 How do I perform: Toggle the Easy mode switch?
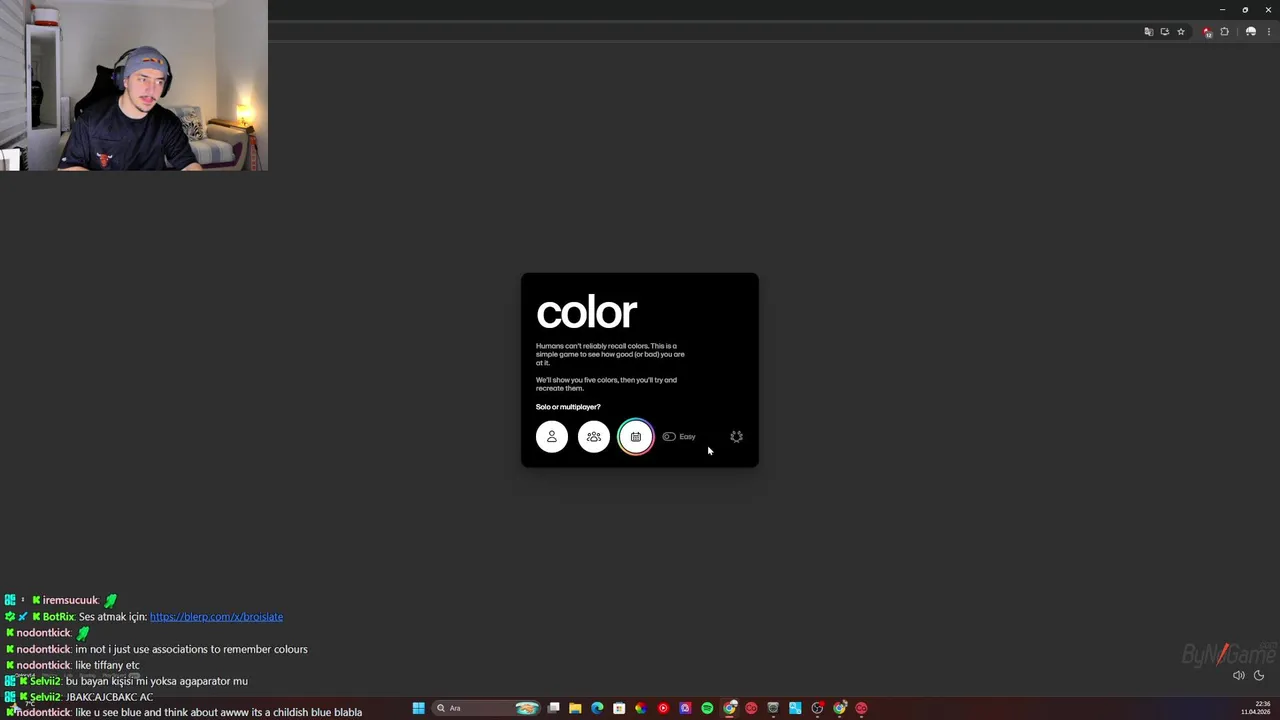[669, 437]
